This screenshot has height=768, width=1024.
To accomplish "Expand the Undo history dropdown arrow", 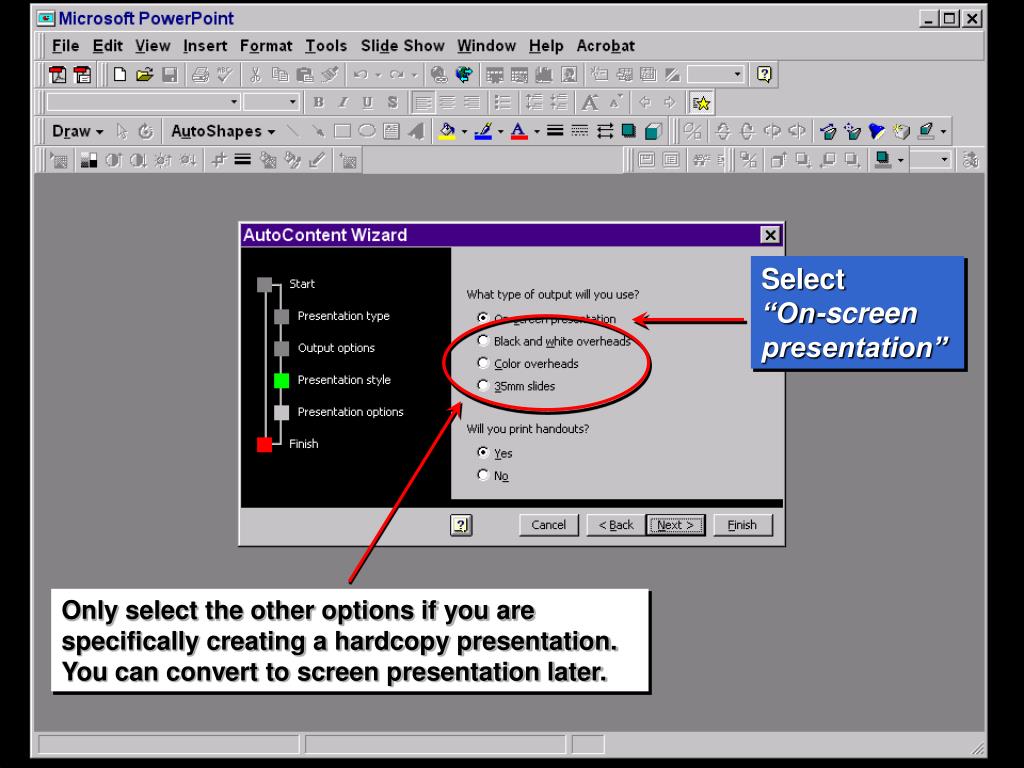I will pyautogui.click(x=377, y=74).
